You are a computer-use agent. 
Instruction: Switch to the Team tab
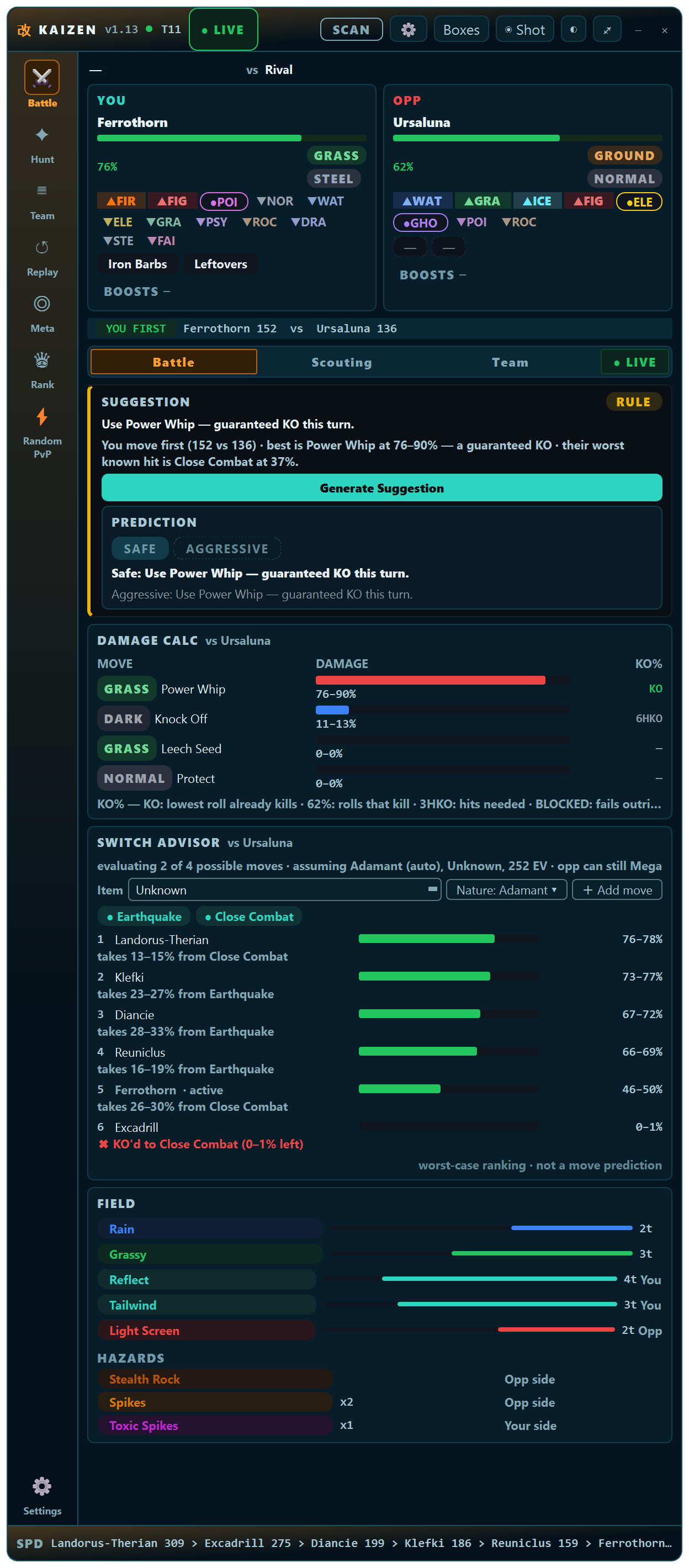[510, 362]
